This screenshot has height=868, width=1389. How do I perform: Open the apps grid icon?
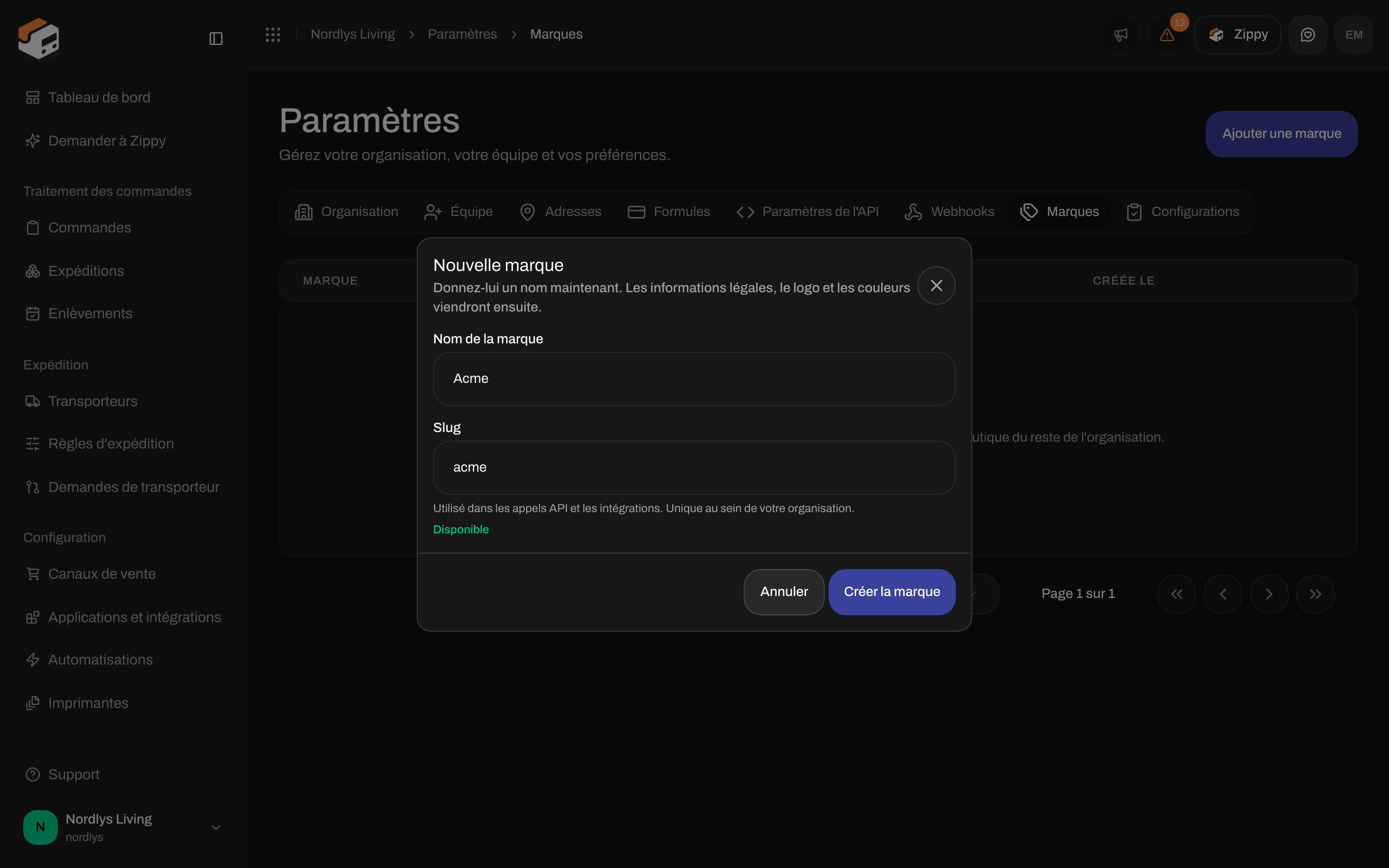272,34
